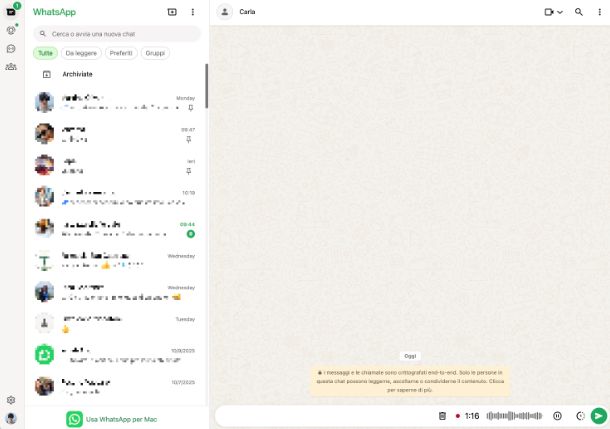Click the avatar of the Monday chat

(x=44, y=102)
